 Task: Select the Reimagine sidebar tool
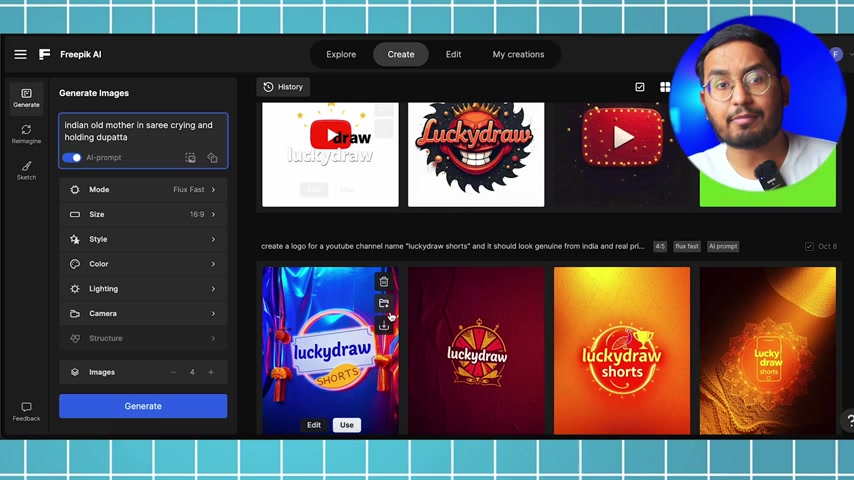pos(26,134)
